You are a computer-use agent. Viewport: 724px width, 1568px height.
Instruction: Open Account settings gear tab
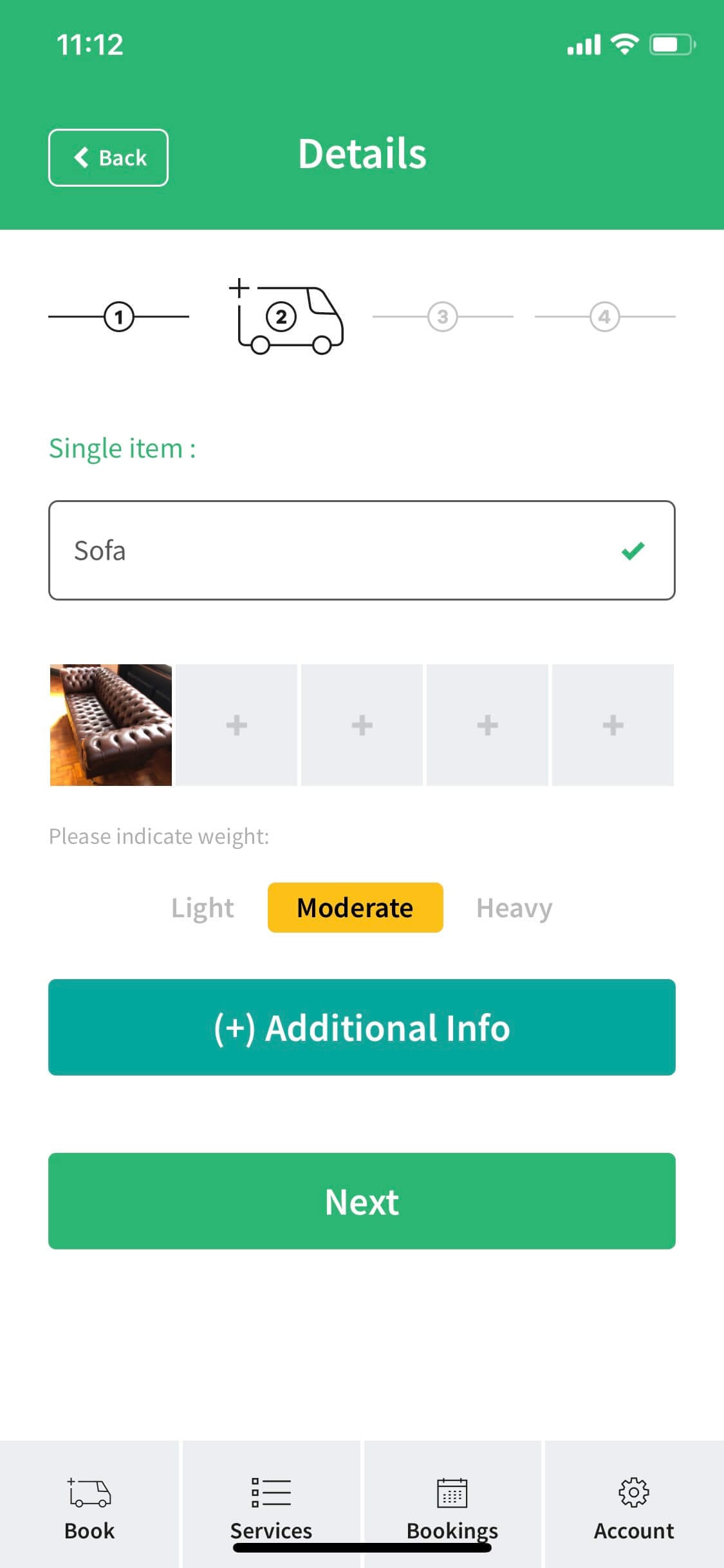tap(634, 1504)
